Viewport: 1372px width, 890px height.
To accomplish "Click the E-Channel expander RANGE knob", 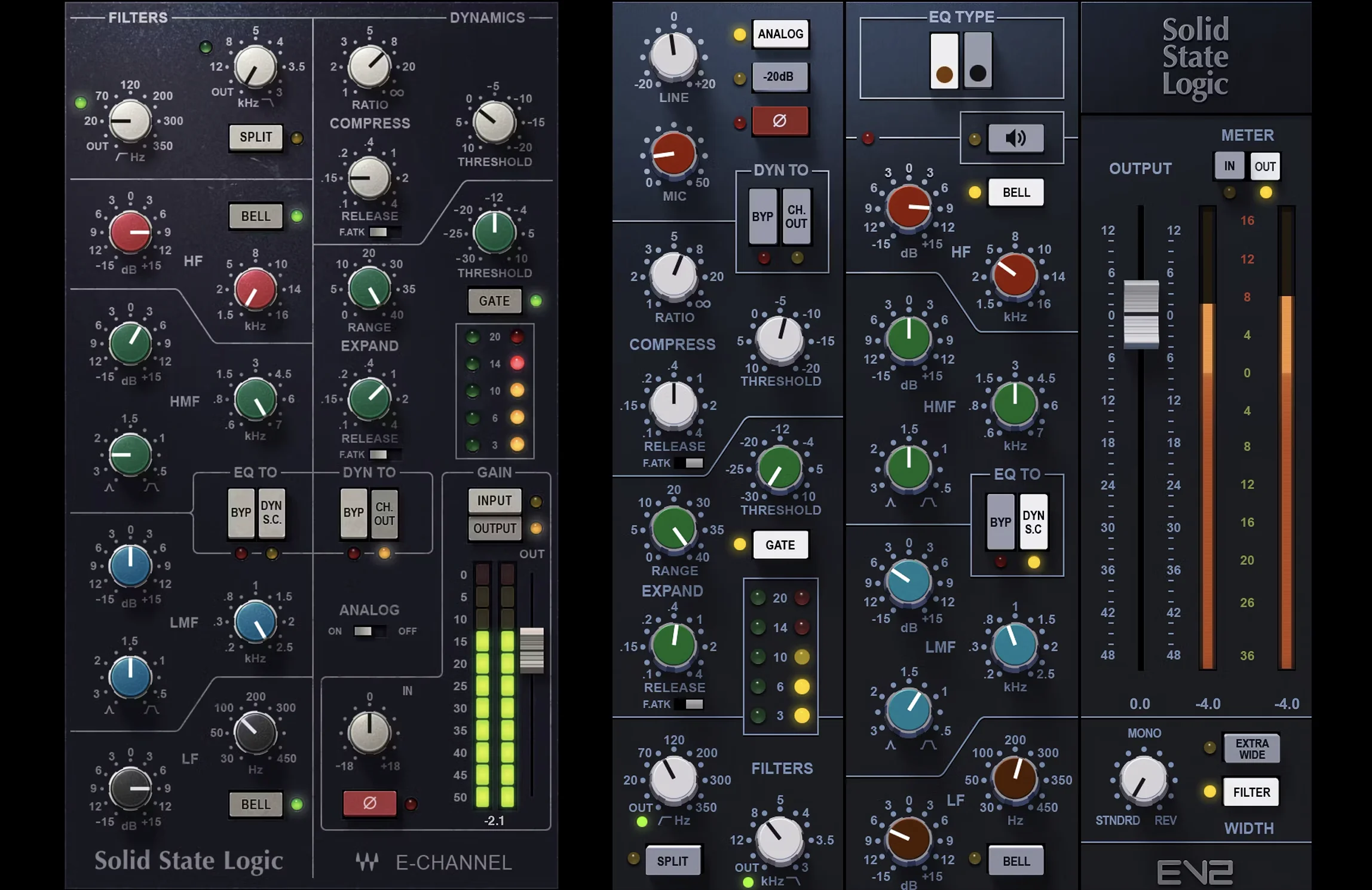I will coord(369,289).
